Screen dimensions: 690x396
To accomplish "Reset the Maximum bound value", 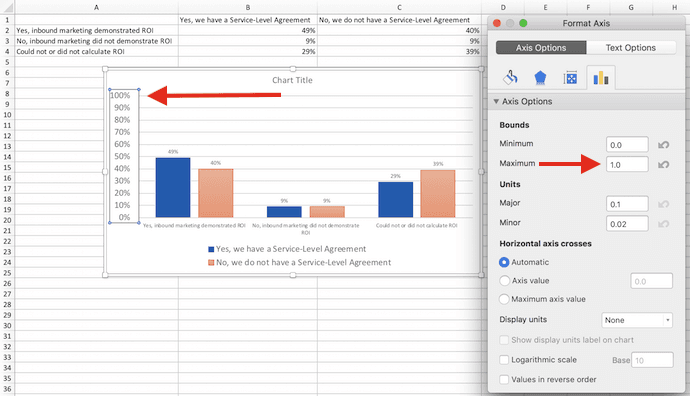I will click(x=664, y=165).
